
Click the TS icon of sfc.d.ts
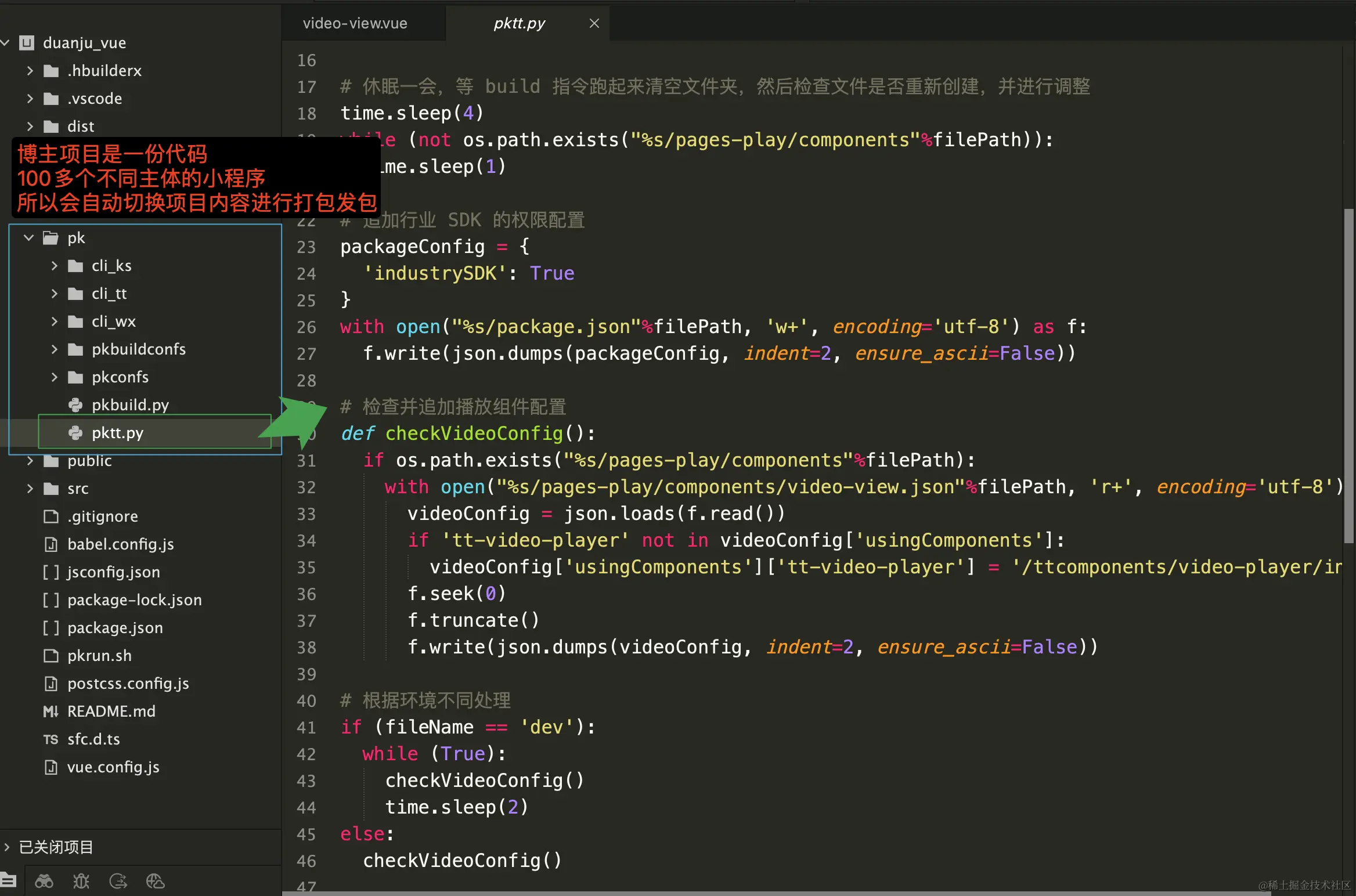51,739
